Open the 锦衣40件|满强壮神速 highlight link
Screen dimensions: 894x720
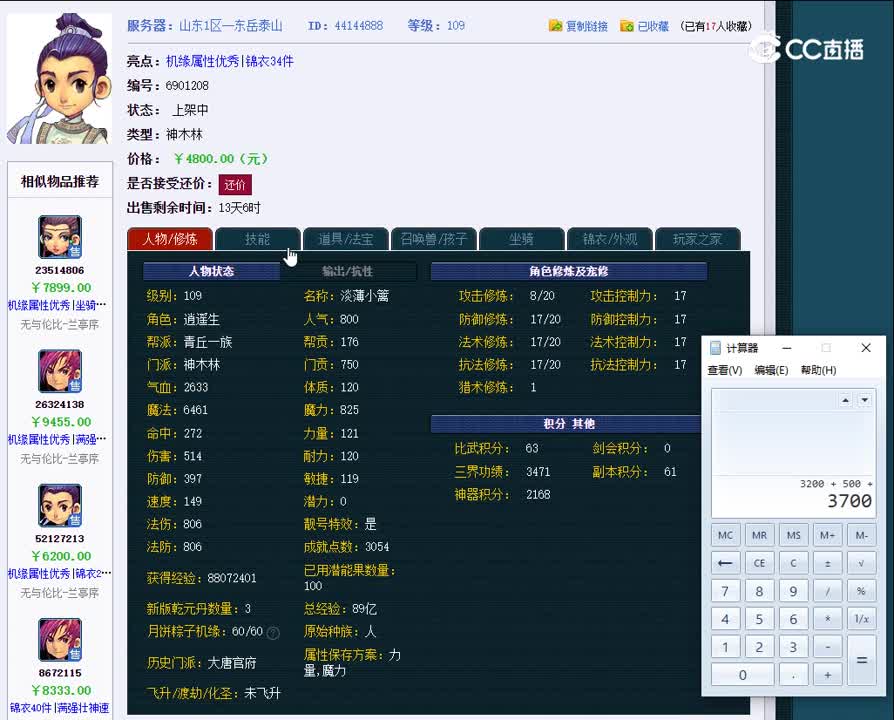click(x=59, y=708)
